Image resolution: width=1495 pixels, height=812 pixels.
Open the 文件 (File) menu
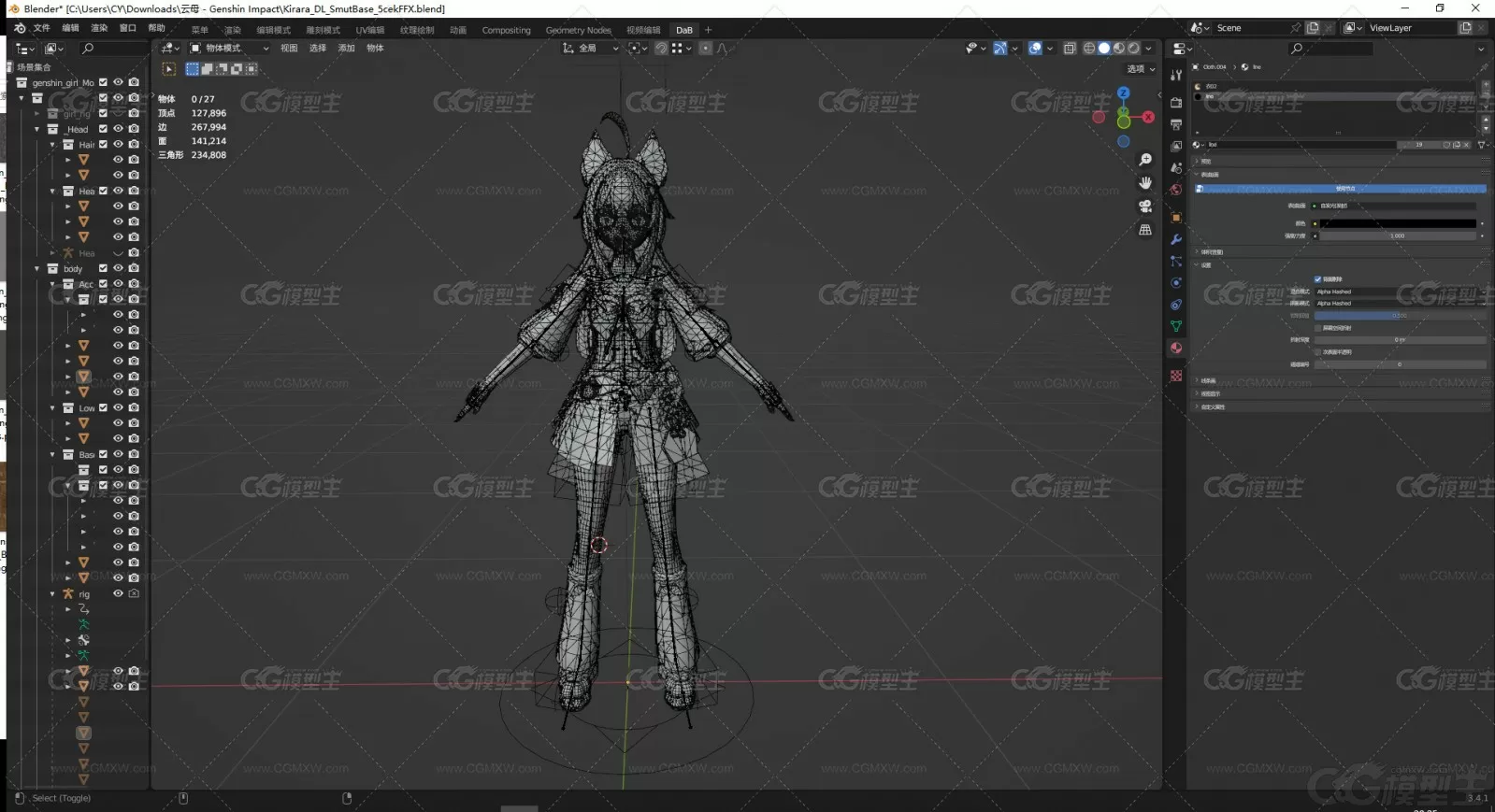(41, 28)
